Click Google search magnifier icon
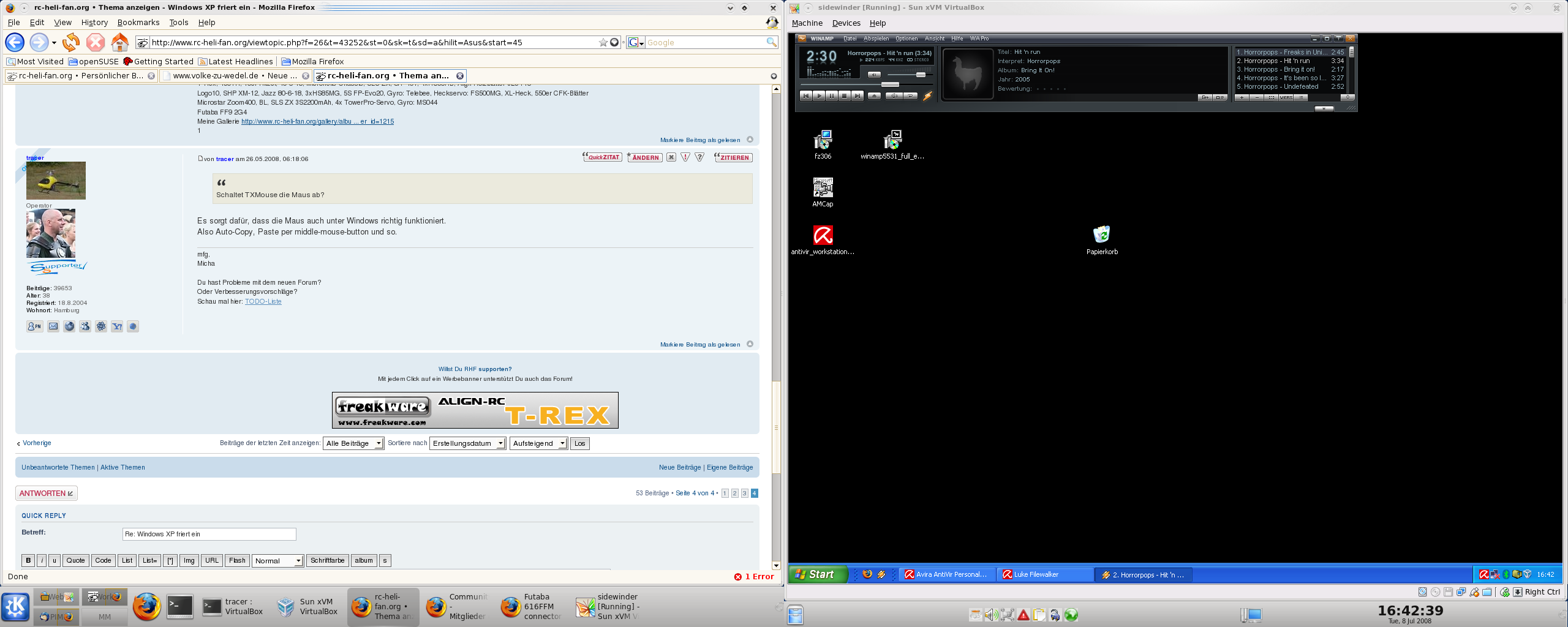This screenshot has height=627, width=1568. click(771, 42)
